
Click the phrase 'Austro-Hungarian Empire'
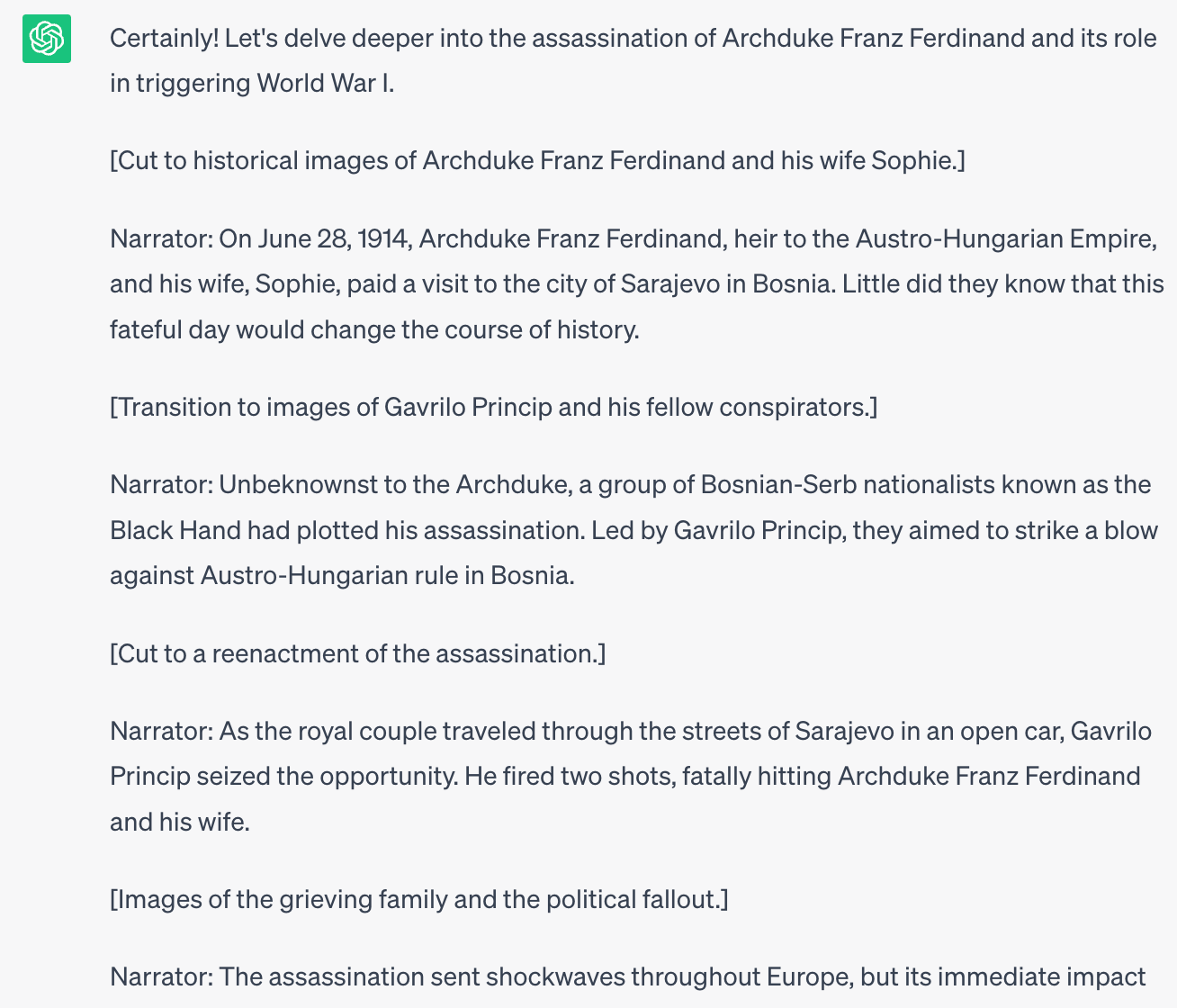pyautogui.click(x=1004, y=238)
